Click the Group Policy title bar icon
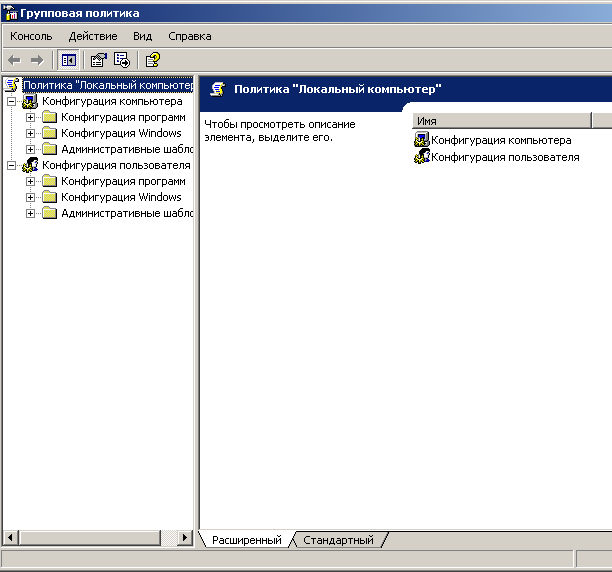This screenshot has height=572, width=612. 10,13
